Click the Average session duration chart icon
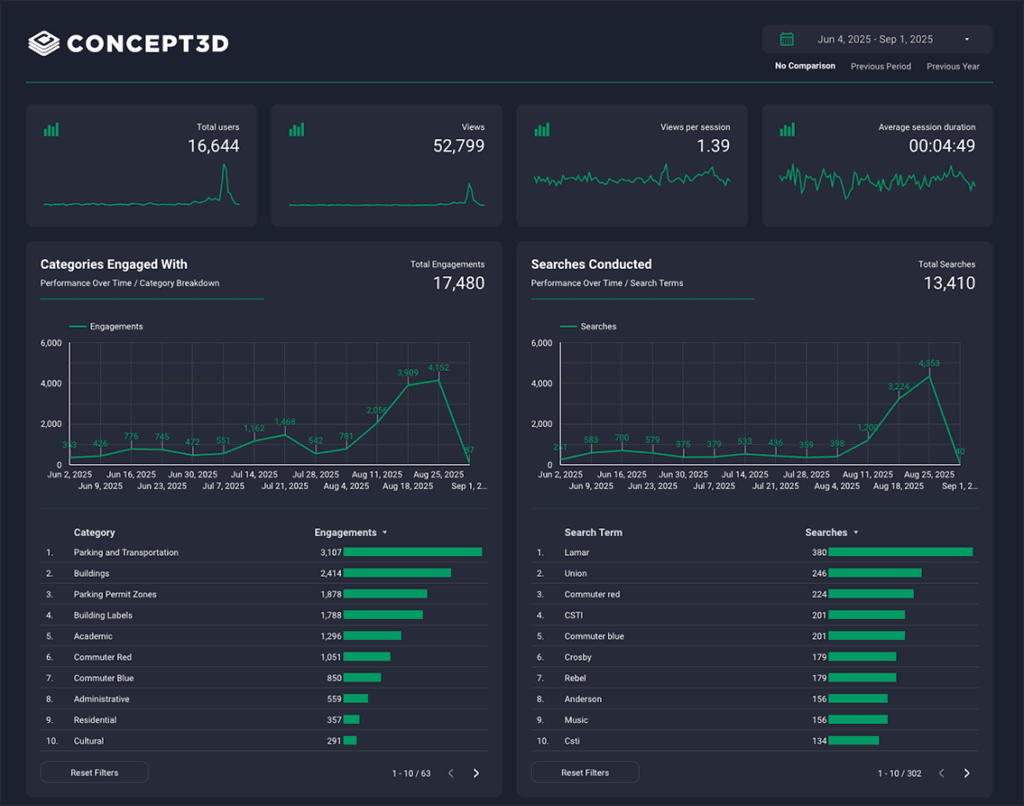Image resolution: width=1024 pixels, height=806 pixels. 787,129
